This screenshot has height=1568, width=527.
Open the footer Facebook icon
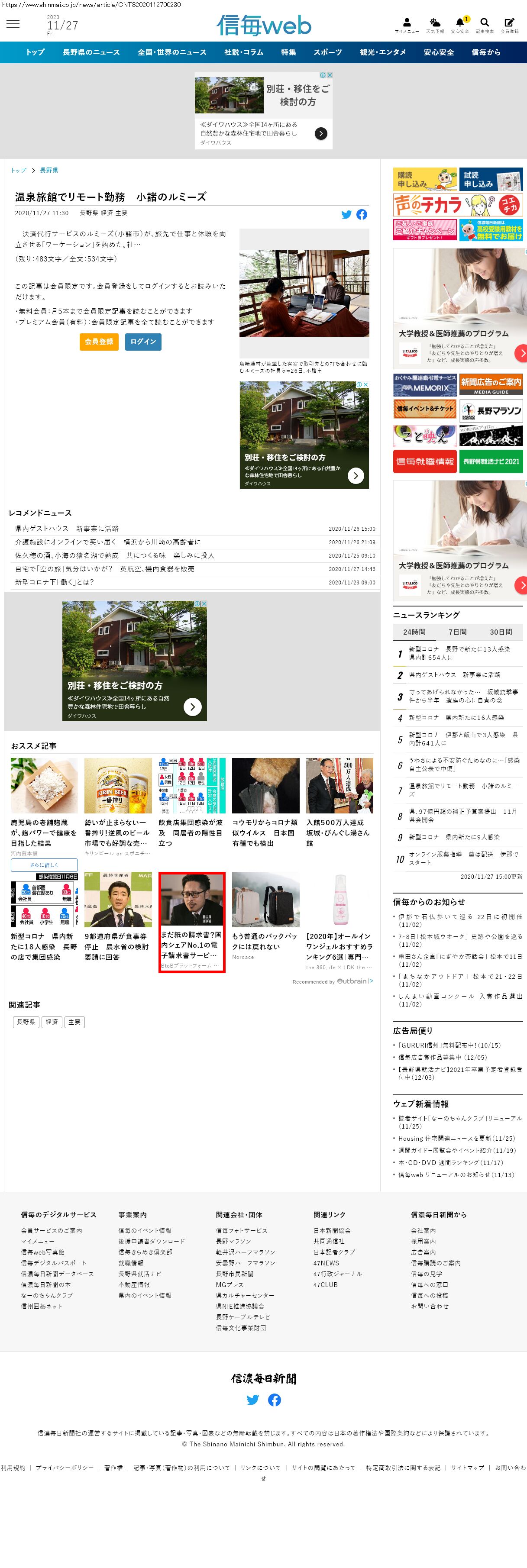tap(275, 1400)
